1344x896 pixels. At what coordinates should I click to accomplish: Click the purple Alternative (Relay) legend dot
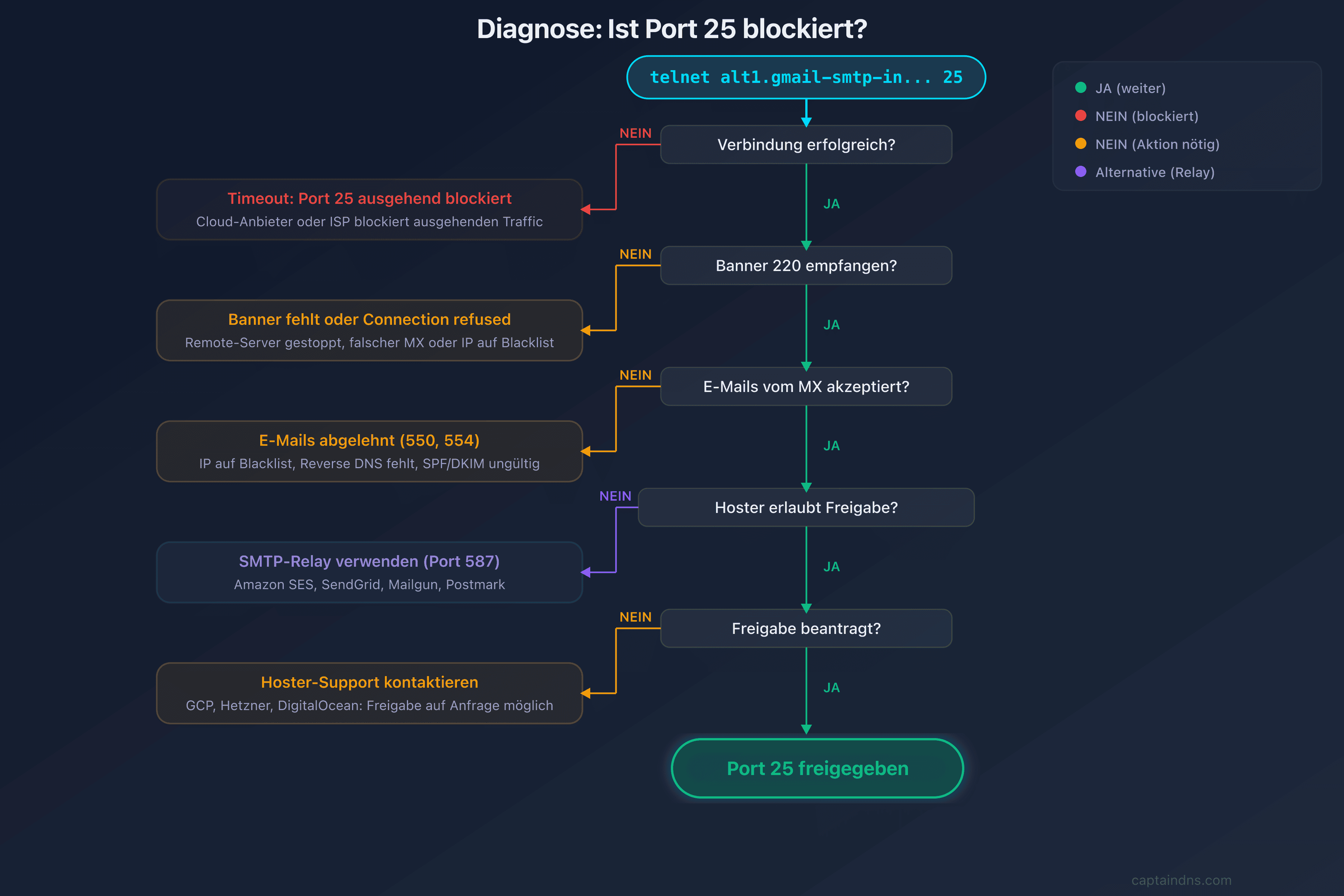(1080, 171)
